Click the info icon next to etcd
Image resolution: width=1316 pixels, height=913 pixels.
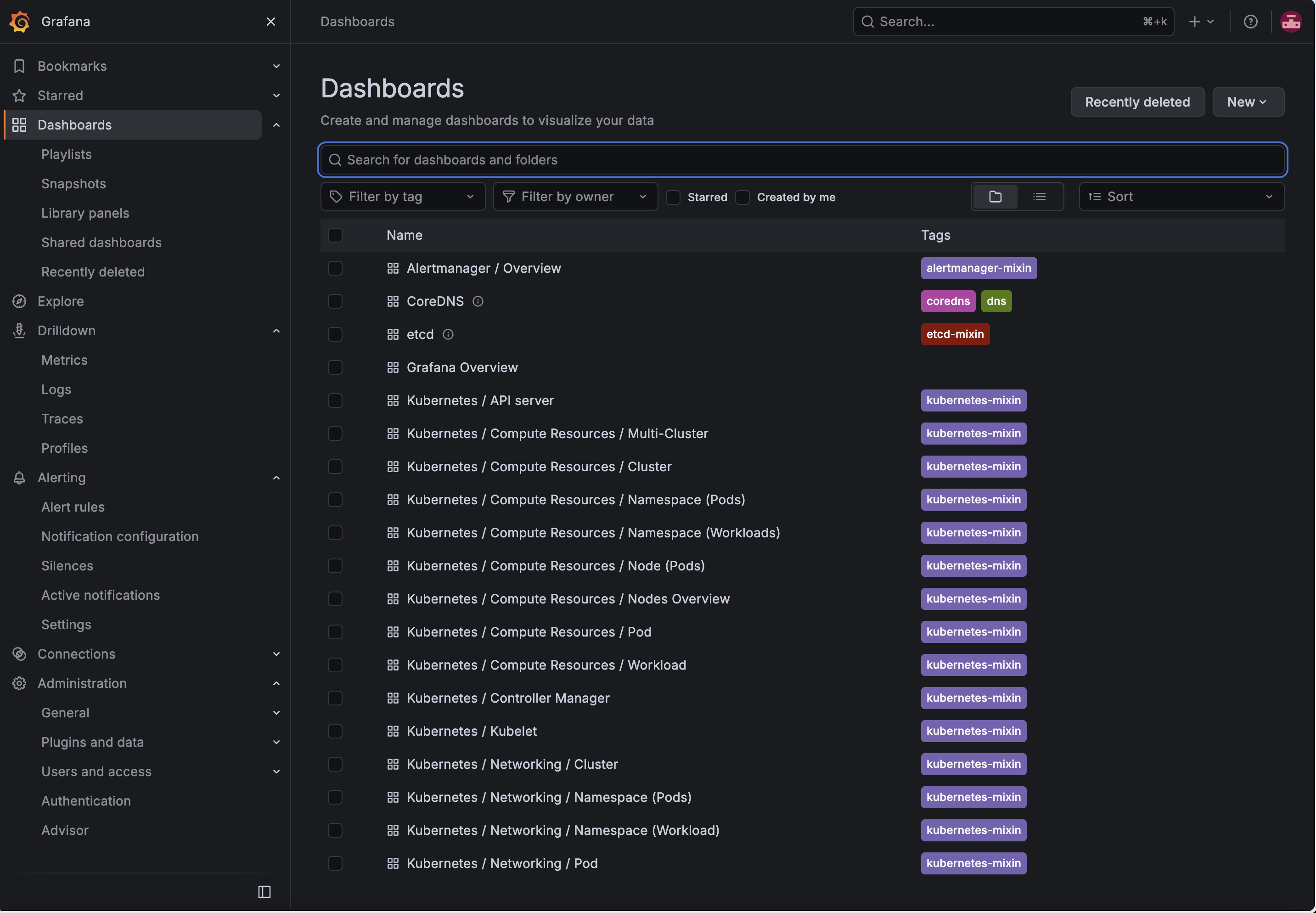(x=449, y=335)
